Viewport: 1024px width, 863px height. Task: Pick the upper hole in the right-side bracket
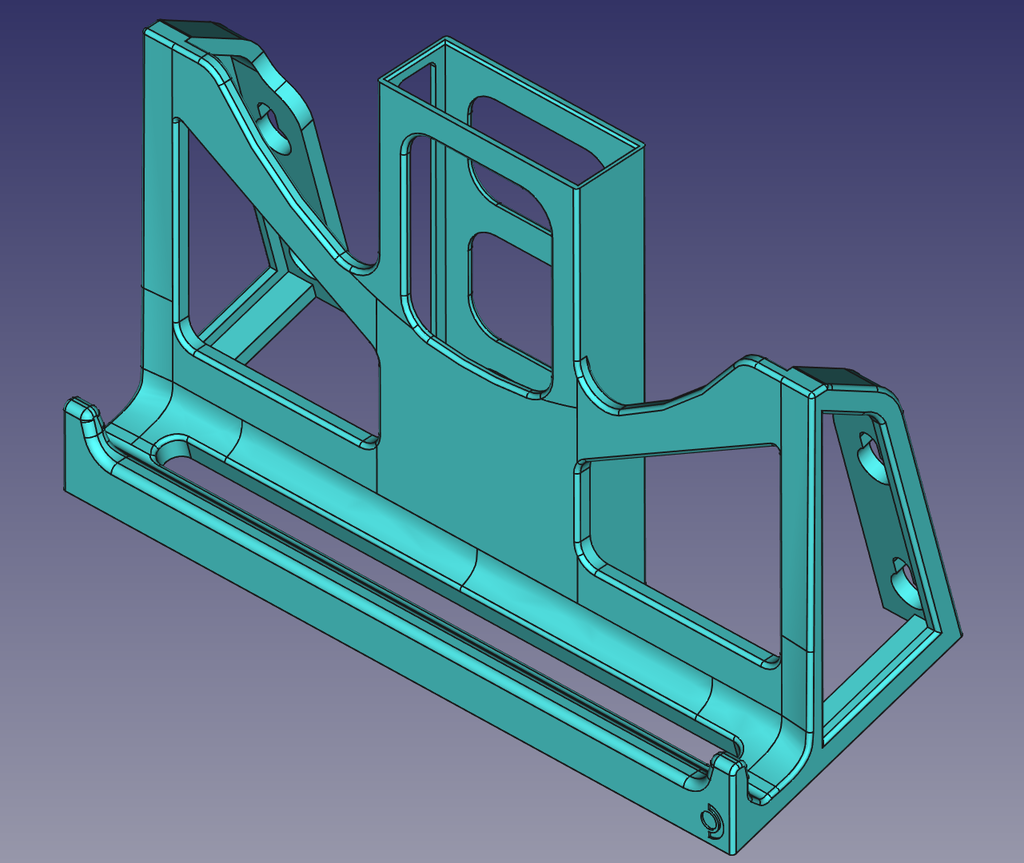pyautogui.click(x=872, y=457)
